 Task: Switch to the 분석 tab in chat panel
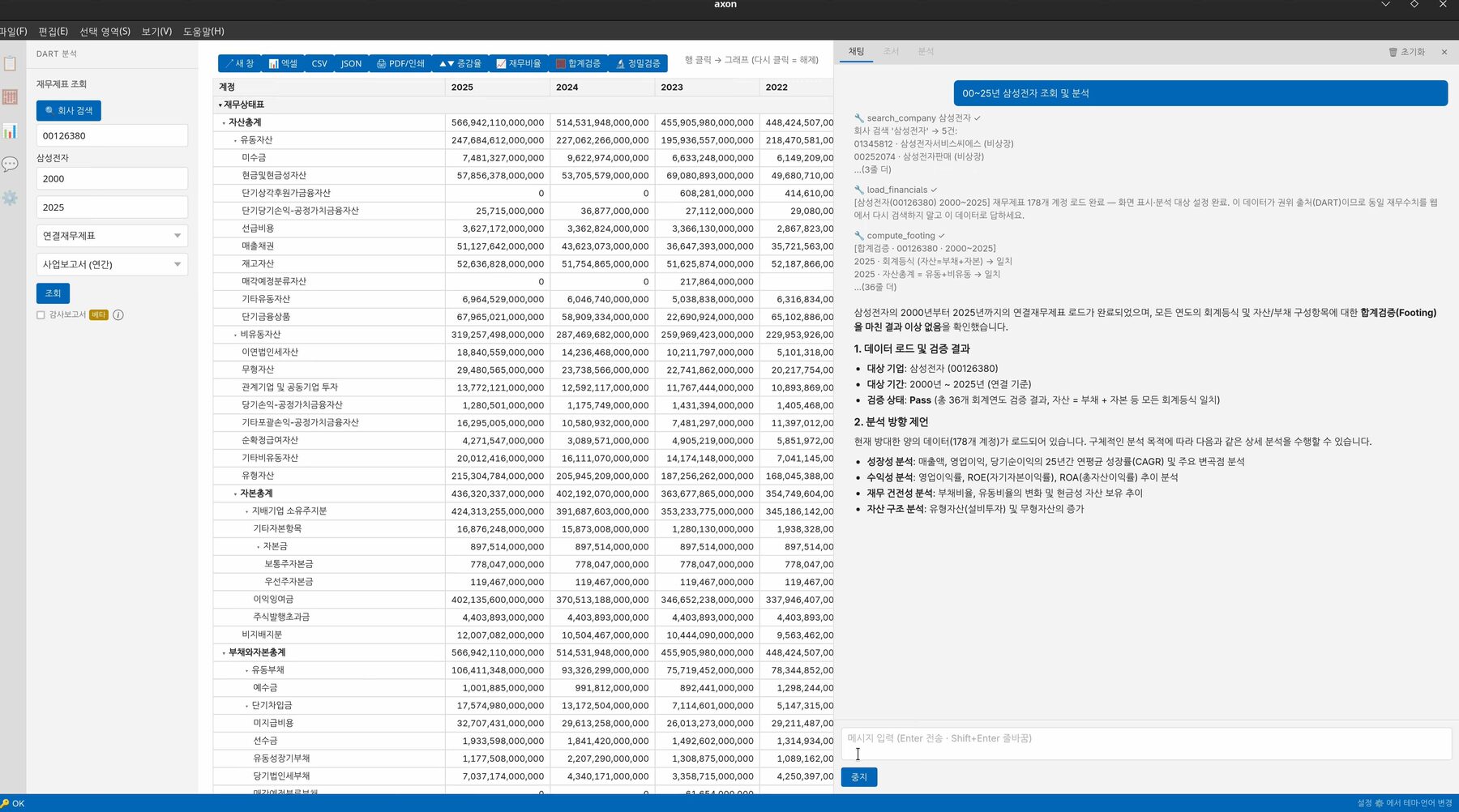[926, 52]
